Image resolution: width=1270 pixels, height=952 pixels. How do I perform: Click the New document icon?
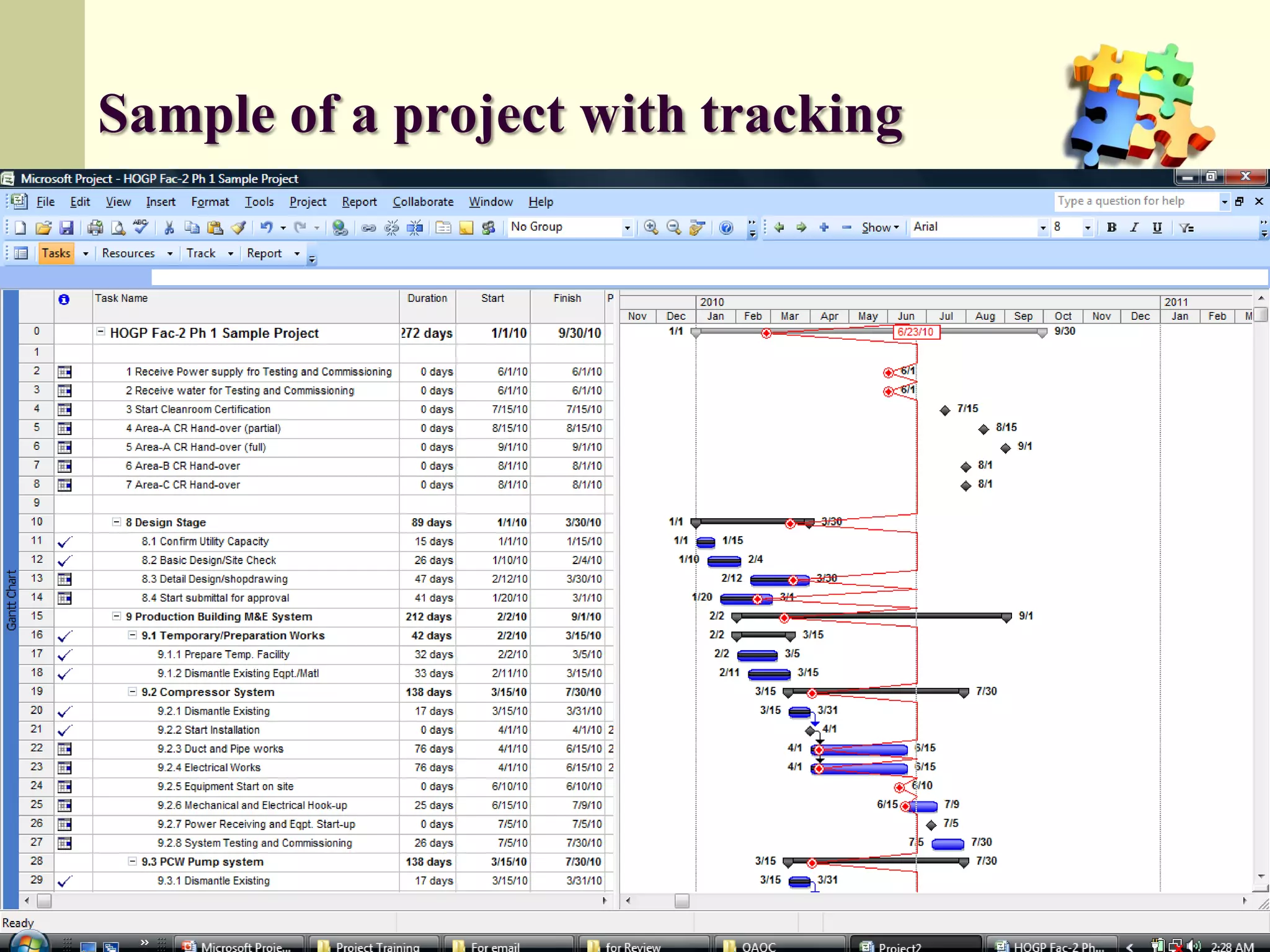(20, 227)
